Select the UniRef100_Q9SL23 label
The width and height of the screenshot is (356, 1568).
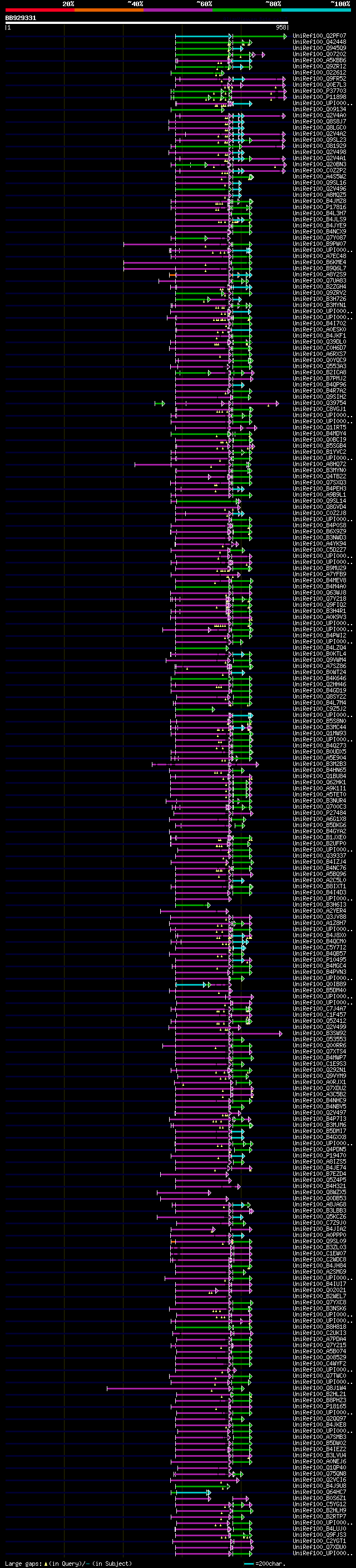coord(319,140)
